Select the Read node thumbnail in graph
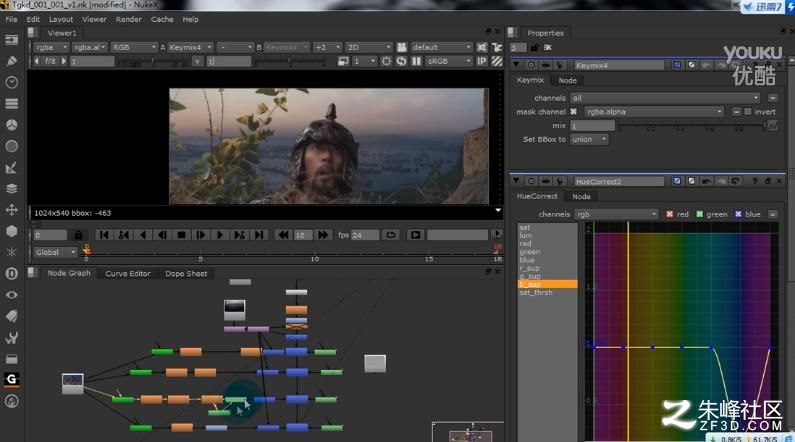Image resolution: width=795 pixels, height=442 pixels. (x=73, y=383)
